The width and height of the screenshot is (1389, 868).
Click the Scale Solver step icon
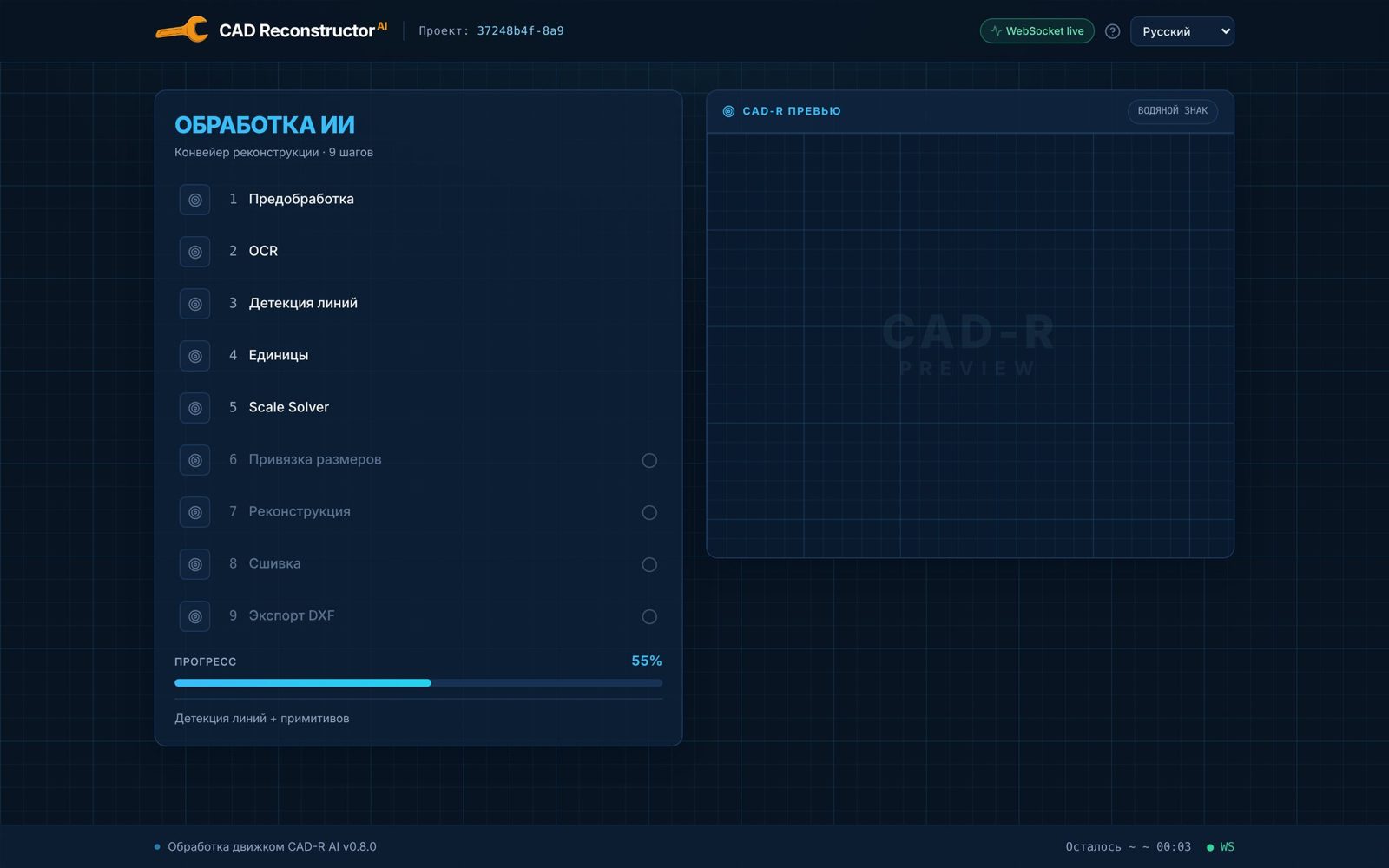point(194,408)
